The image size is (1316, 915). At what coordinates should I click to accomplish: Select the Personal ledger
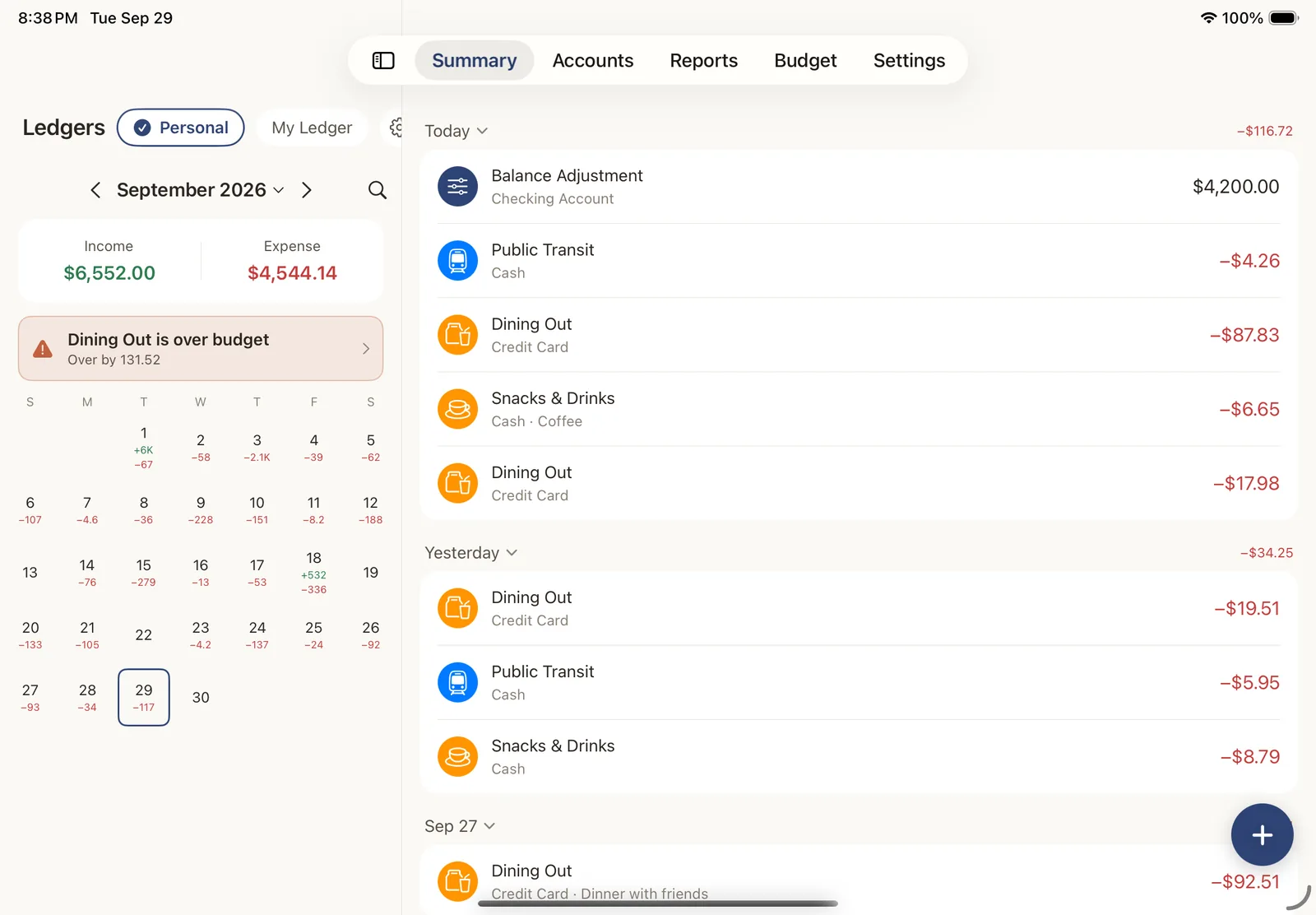[x=181, y=128]
